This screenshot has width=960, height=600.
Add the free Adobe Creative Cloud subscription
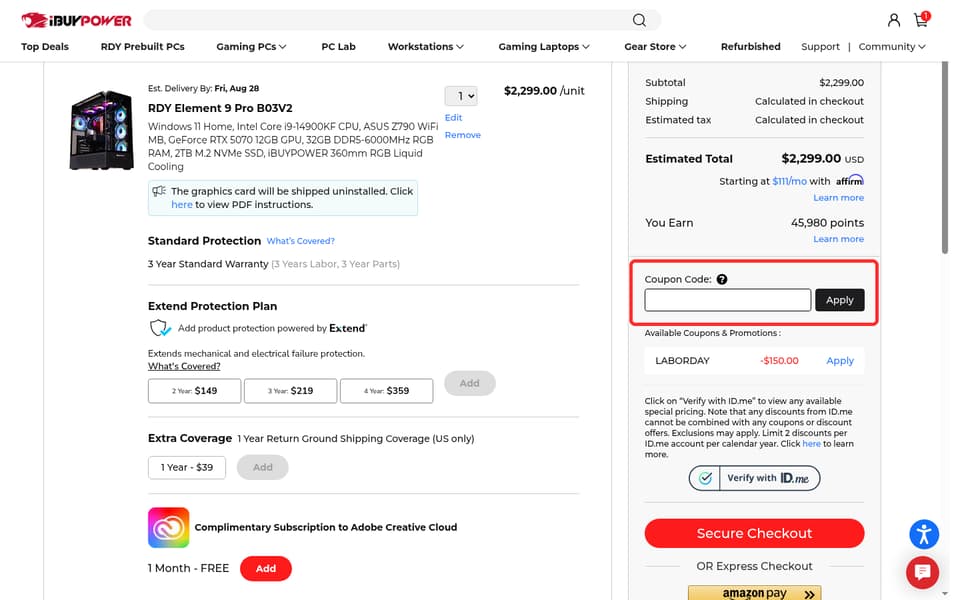click(266, 568)
